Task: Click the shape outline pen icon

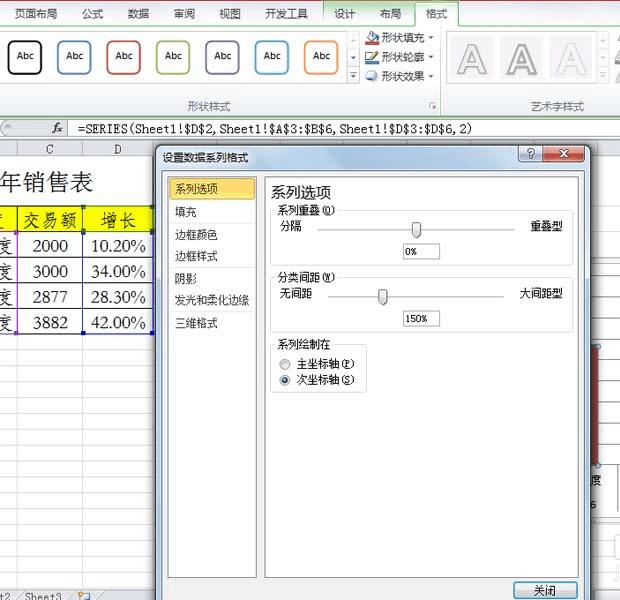Action: pos(372,57)
